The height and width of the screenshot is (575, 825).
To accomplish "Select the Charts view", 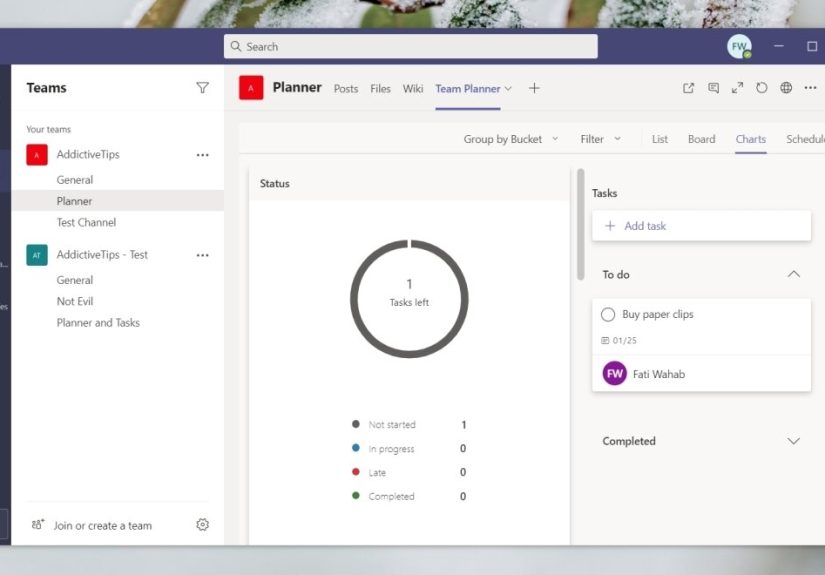I will pyautogui.click(x=751, y=139).
